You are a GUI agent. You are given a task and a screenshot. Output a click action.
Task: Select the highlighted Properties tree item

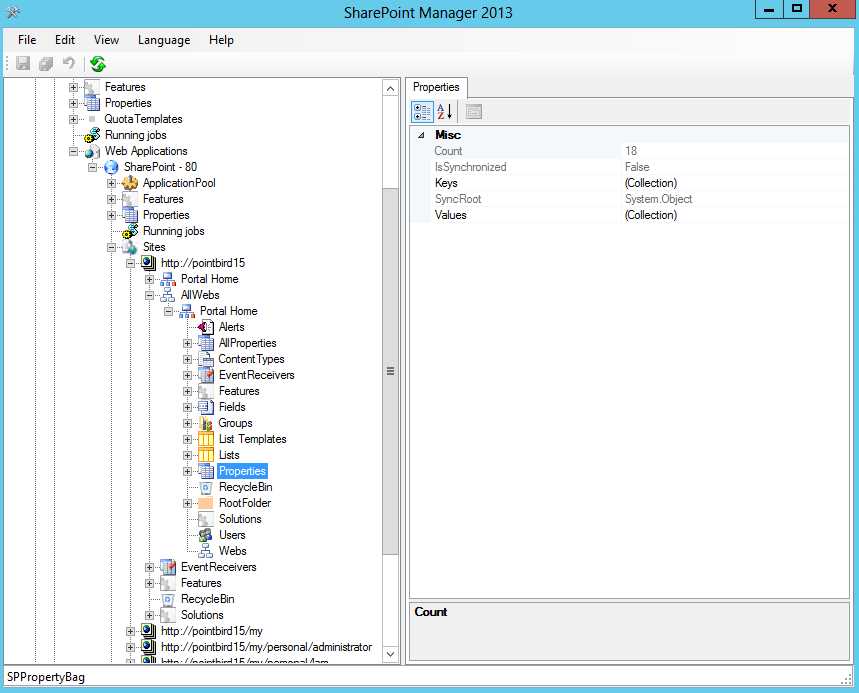(x=242, y=471)
